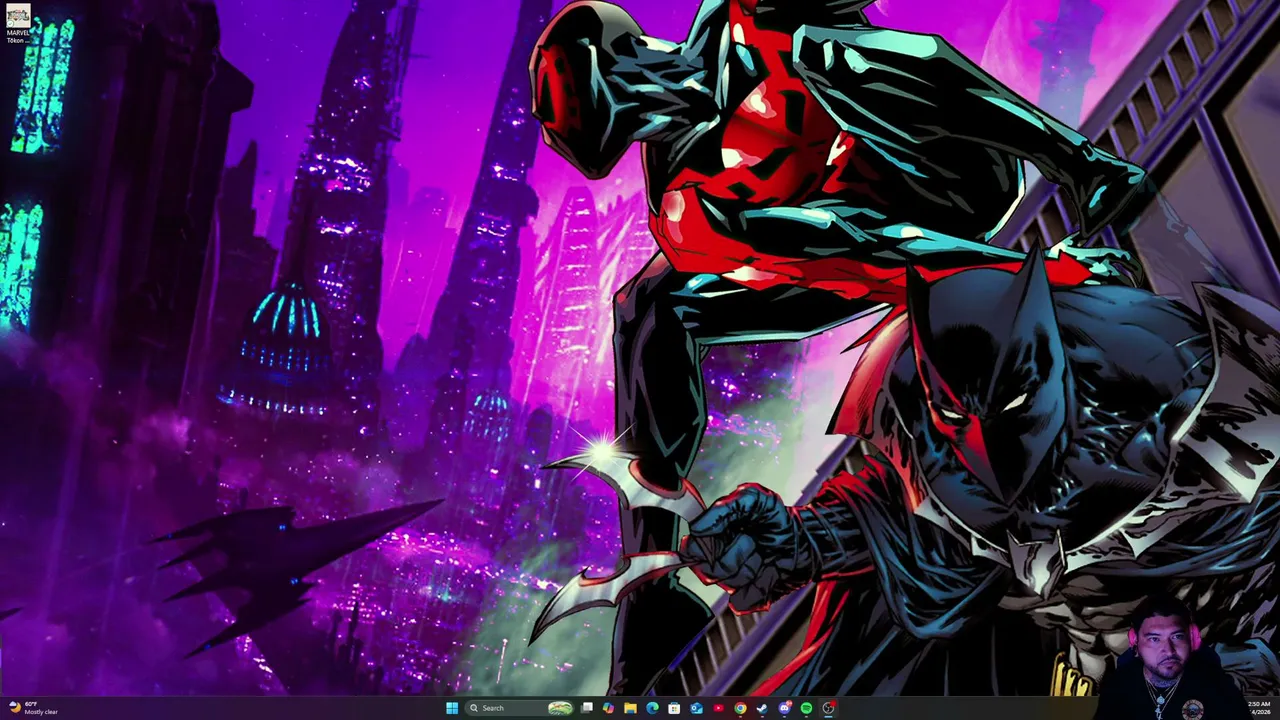The image size is (1280, 720).
Task: Open the clock showing 2:50 AM
Action: coord(1259,708)
